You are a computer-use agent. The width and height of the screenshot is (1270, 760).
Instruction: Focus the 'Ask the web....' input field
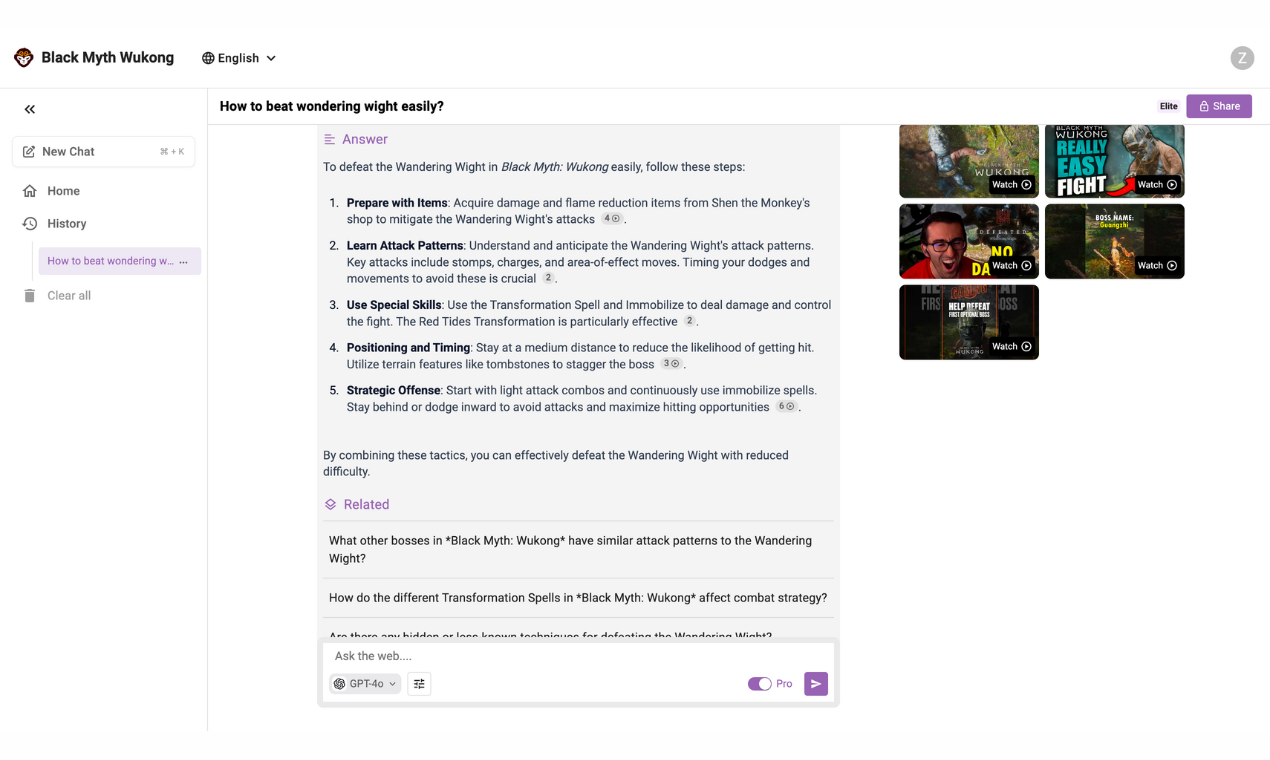point(578,656)
